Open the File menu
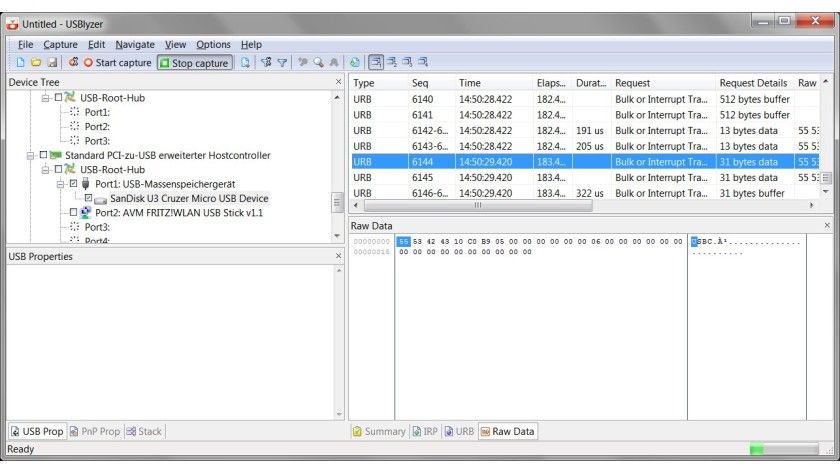Image resolution: width=840 pixels, height=473 pixels. coord(25,44)
